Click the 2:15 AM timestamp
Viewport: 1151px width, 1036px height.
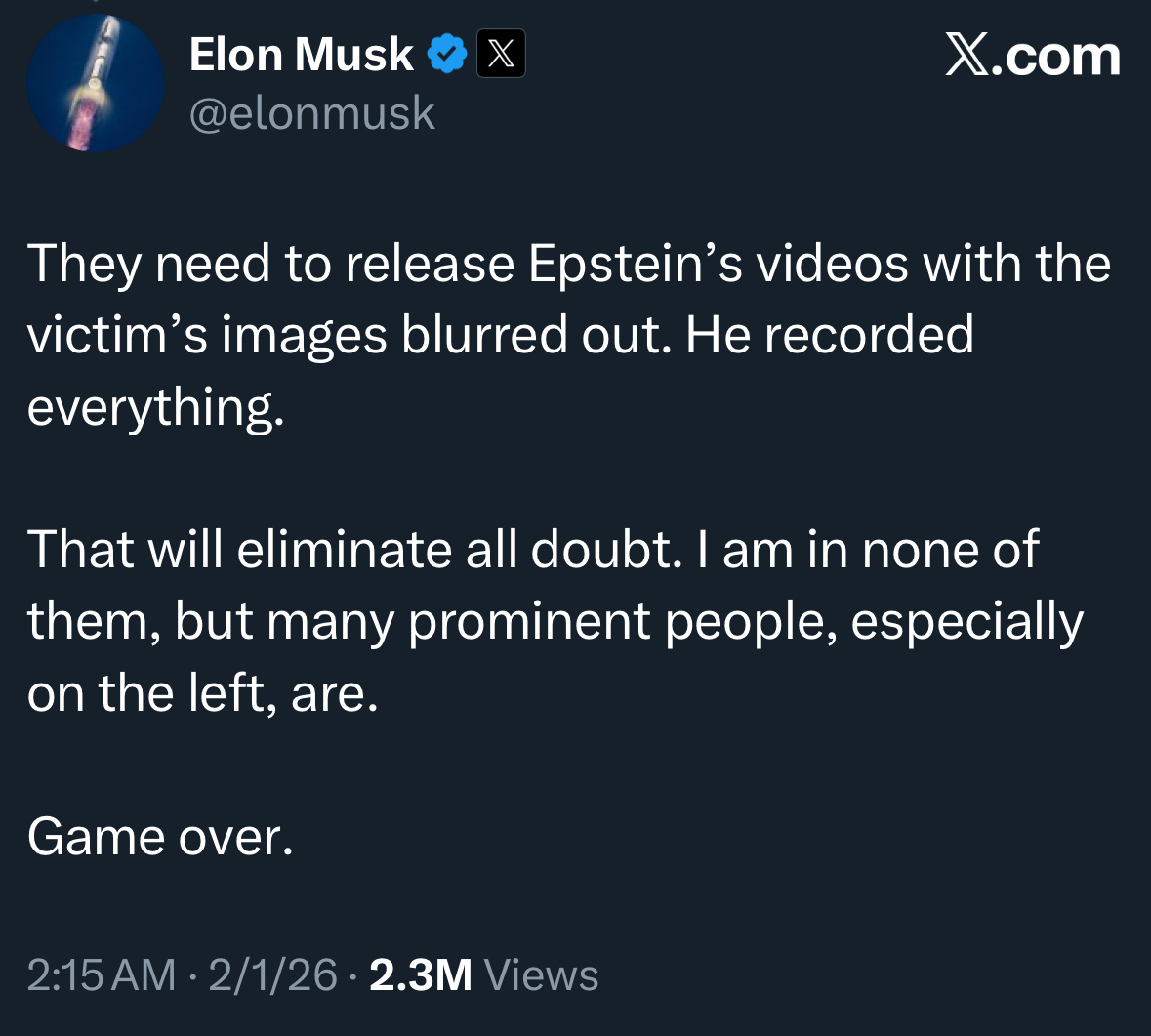pyautogui.click(x=102, y=974)
